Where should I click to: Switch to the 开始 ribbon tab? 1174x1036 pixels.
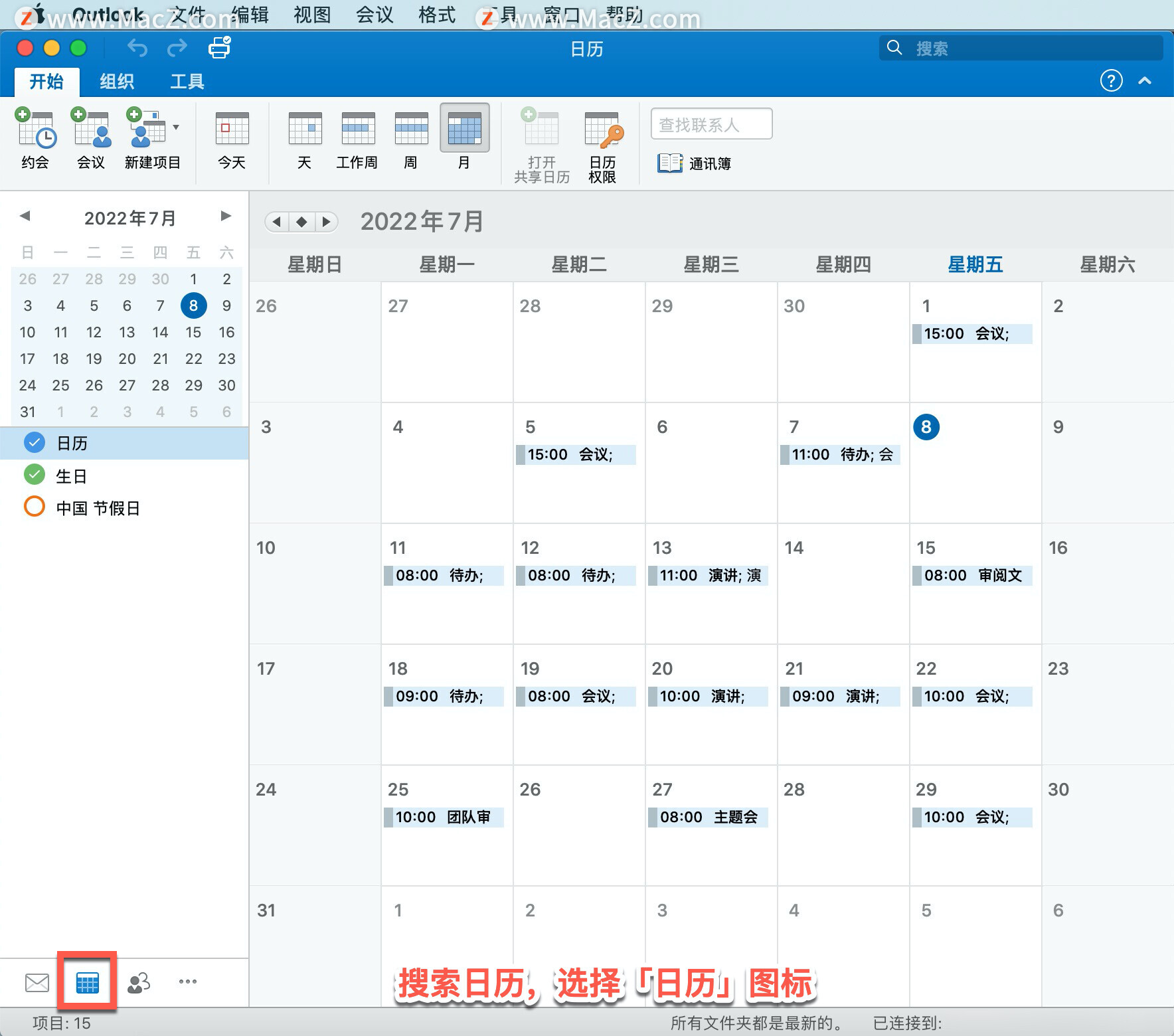point(46,82)
